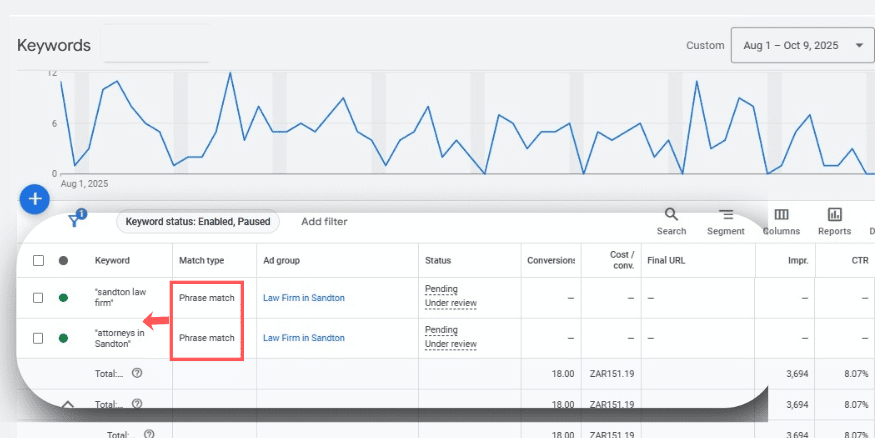Open the Segment icon menu
This screenshot has width=875, height=438.
pyautogui.click(x=725, y=215)
